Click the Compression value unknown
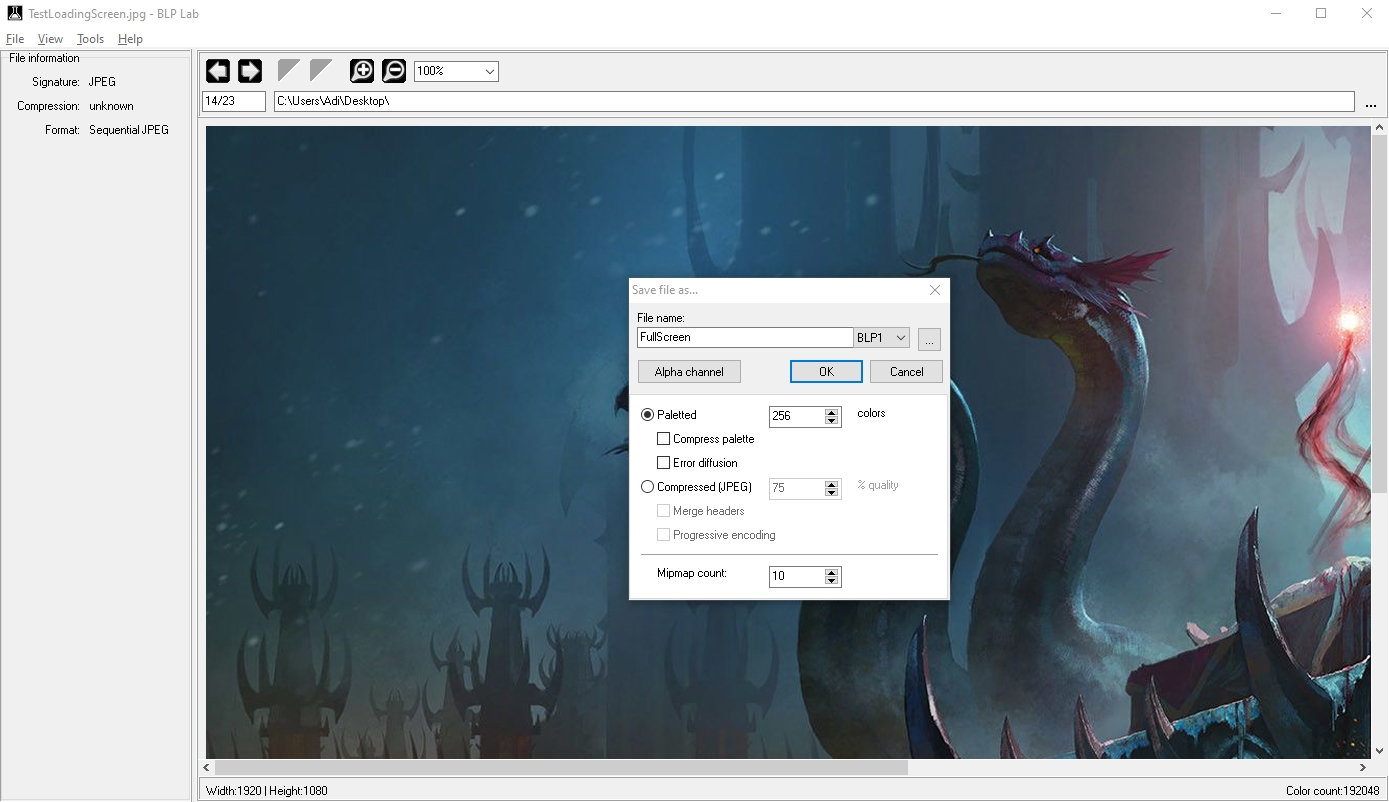Screen dimensions: 1389x802 (111, 106)
